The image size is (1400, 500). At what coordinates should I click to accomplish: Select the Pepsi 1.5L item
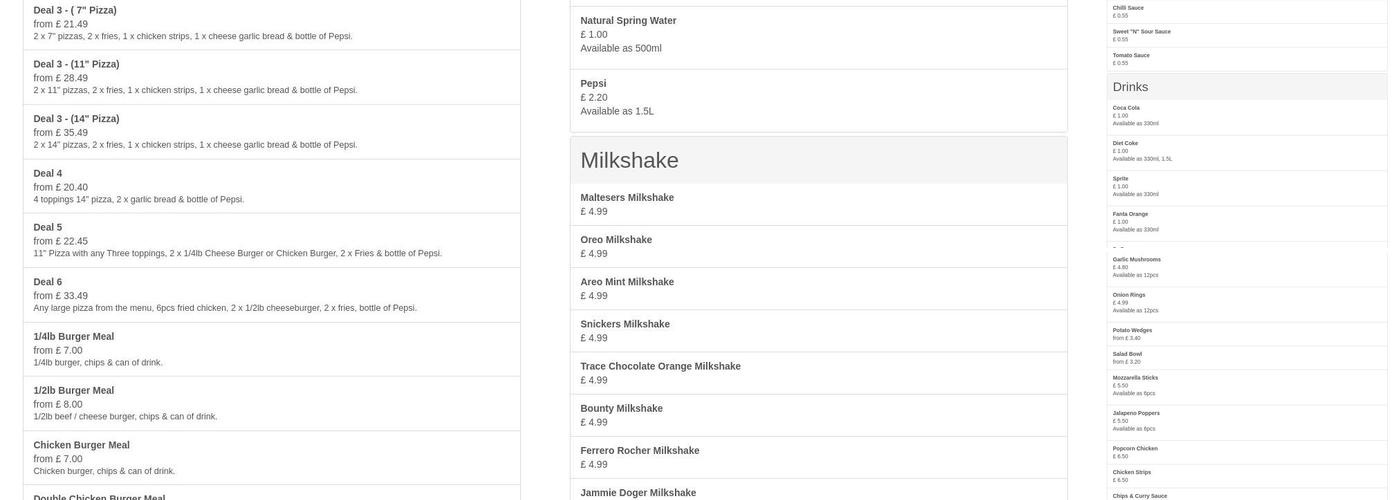click(818, 97)
